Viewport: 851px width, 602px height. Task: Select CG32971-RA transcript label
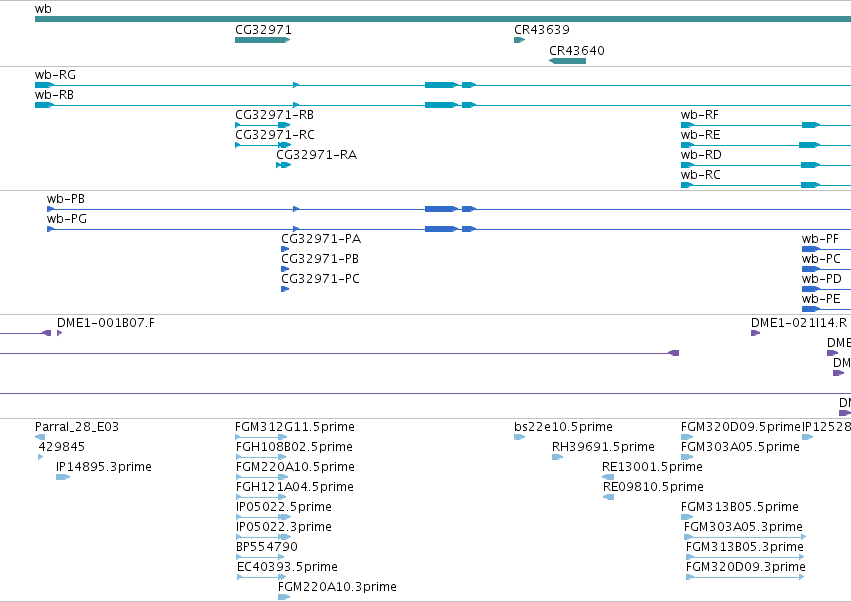pyautogui.click(x=316, y=155)
